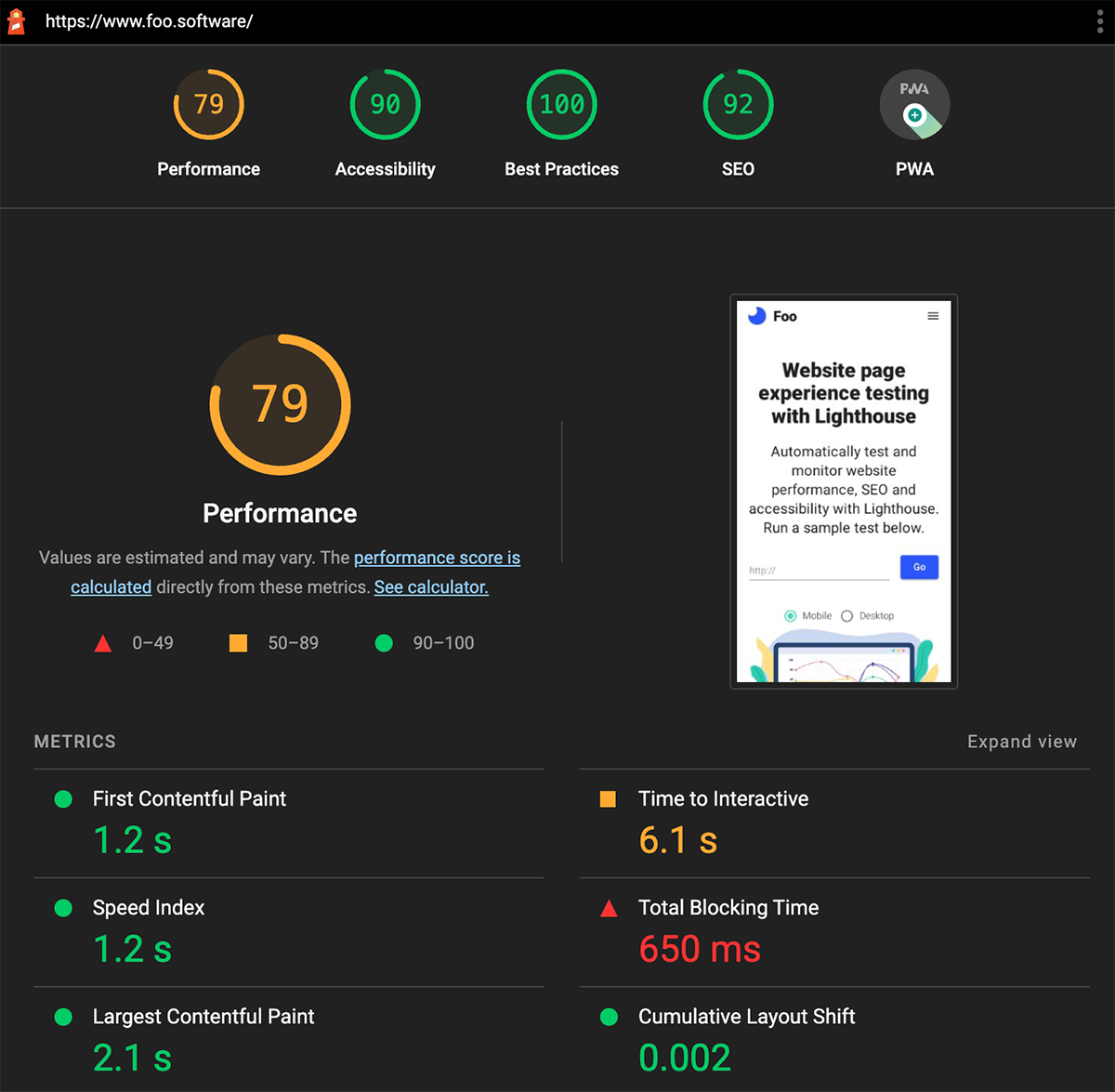Click the SEO 92 score gauge
The height and width of the screenshot is (1092, 1115).
(x=739, y=104)
